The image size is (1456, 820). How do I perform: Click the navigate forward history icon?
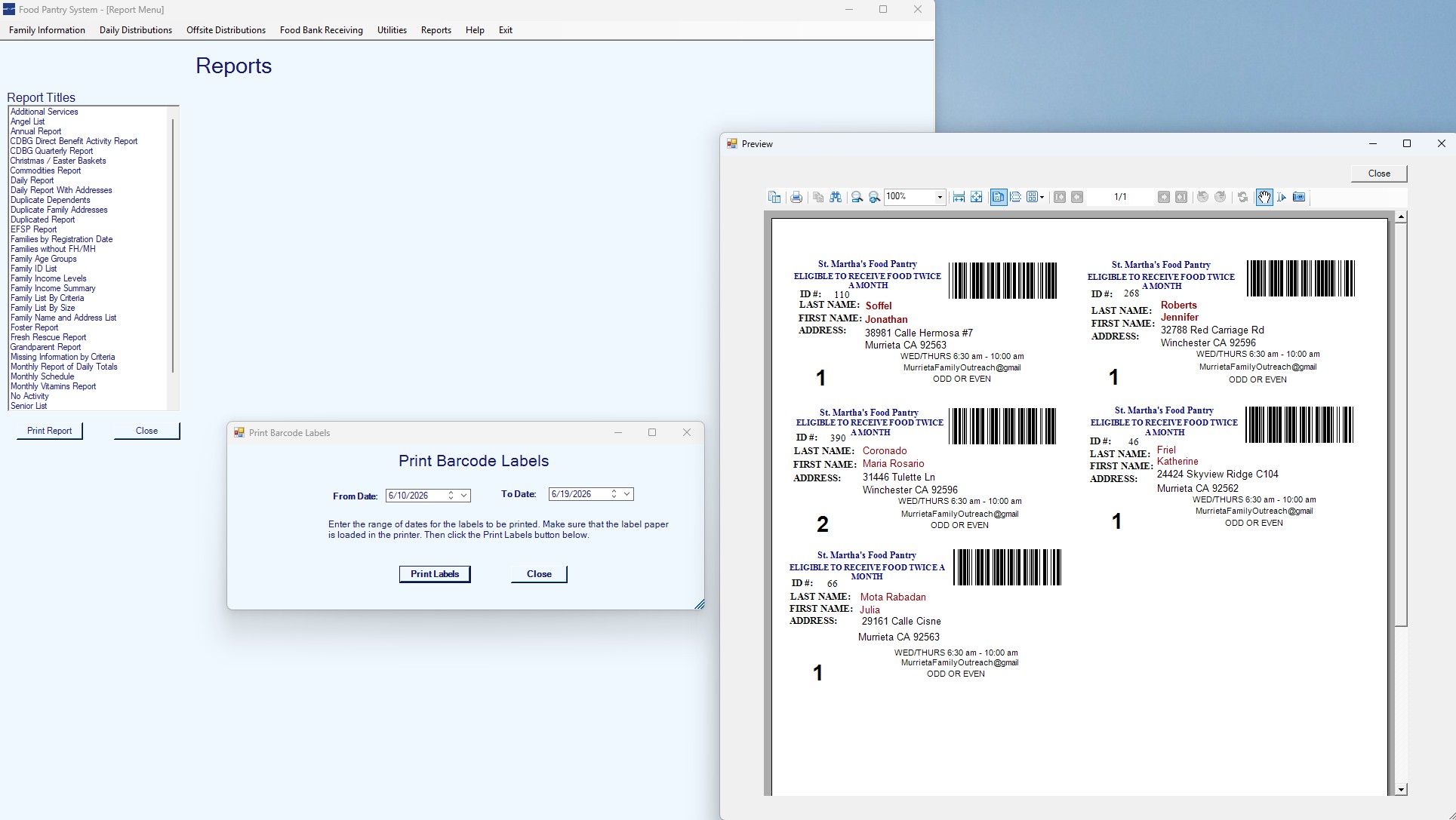pos(1221,197)
